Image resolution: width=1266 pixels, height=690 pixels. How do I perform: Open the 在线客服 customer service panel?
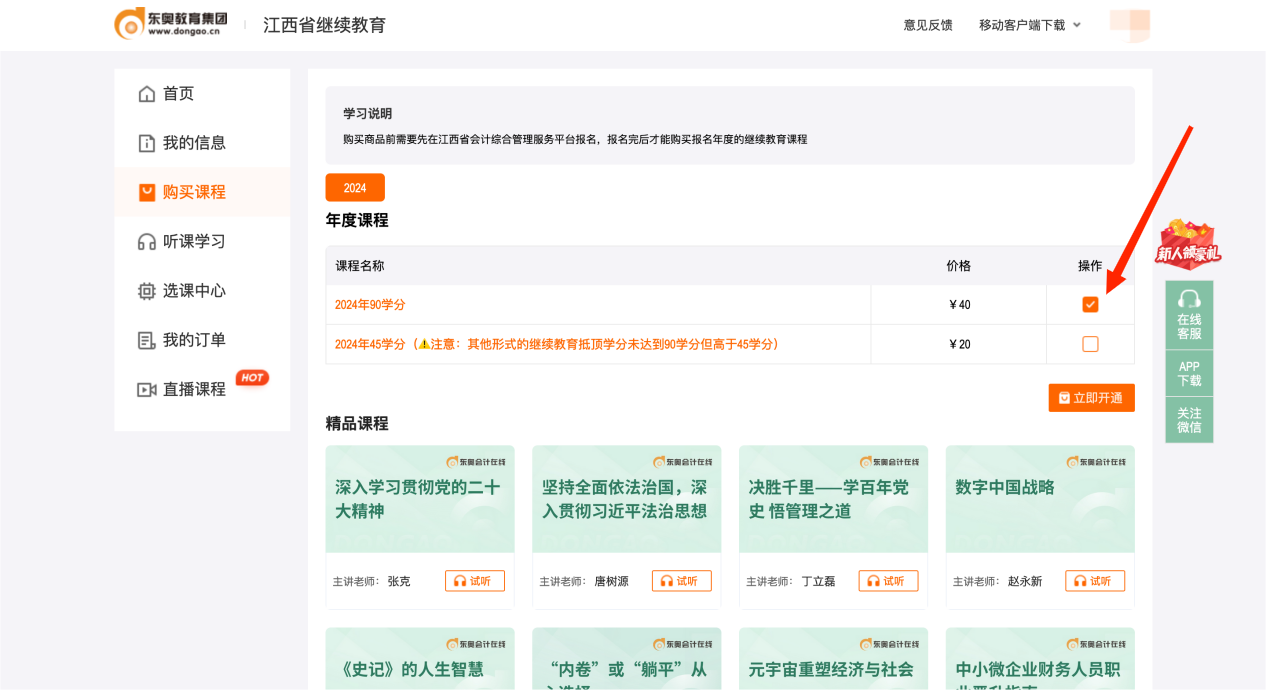[x=1189, y=314]
